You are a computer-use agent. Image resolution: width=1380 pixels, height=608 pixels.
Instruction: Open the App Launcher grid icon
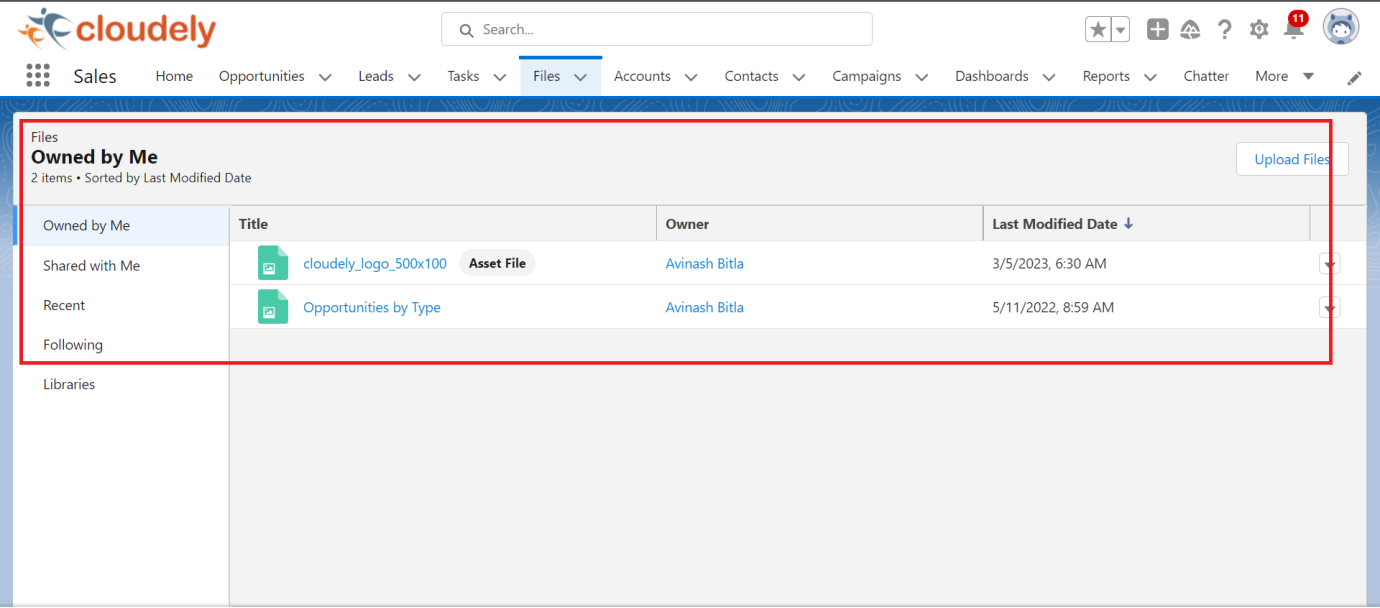point(38,76)
